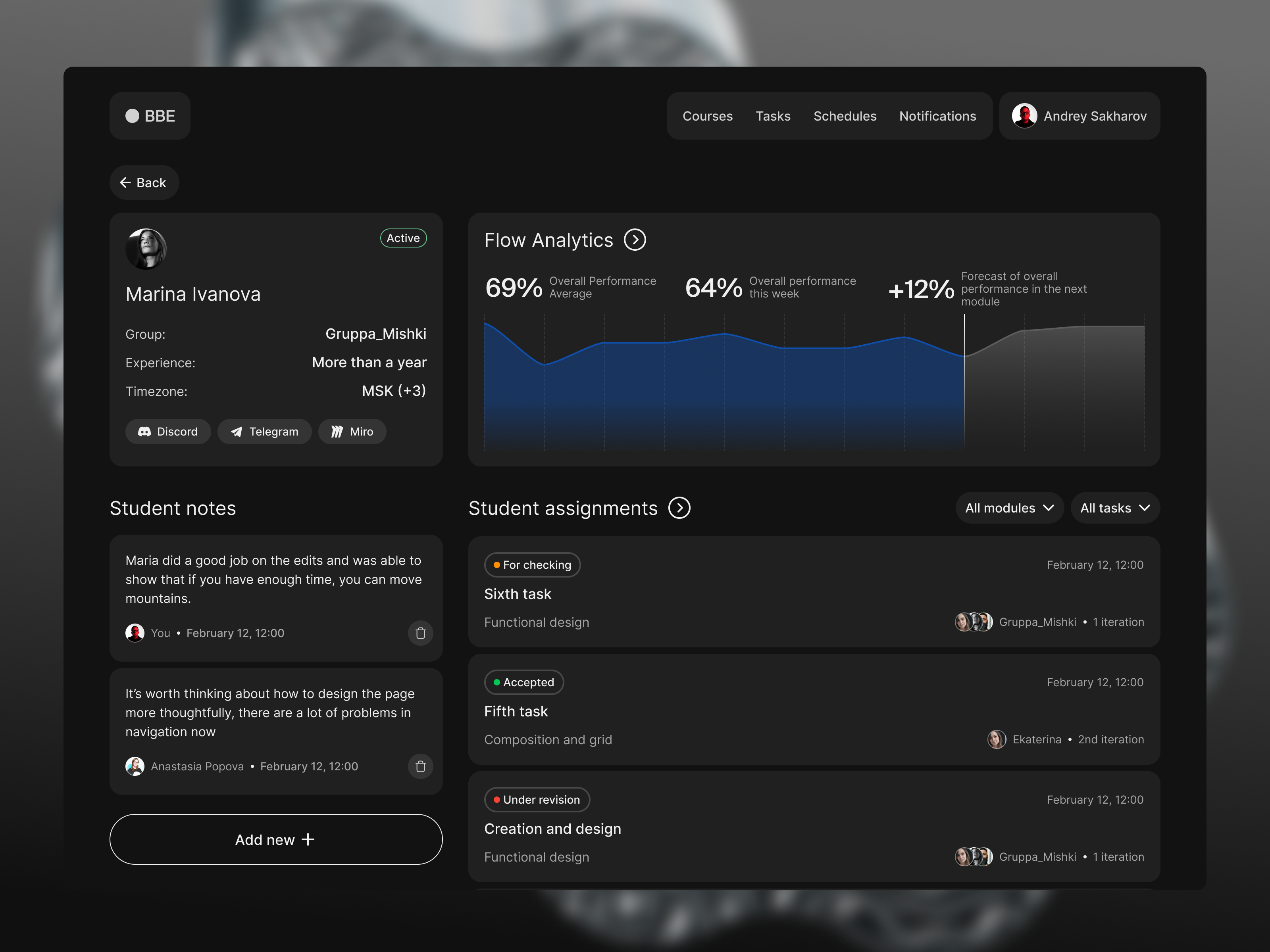Open the Notifications section
This screenshot has height=952, width=1270.
pyautogui.click(x=937, y=115)
